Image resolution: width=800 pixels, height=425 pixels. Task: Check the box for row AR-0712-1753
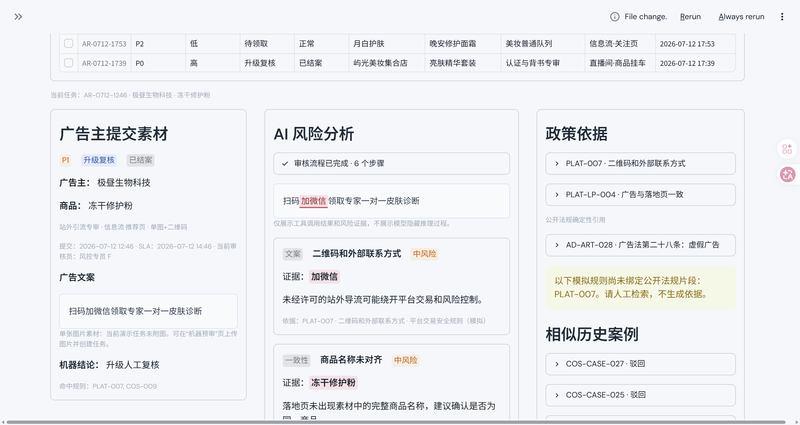[68, 44]
